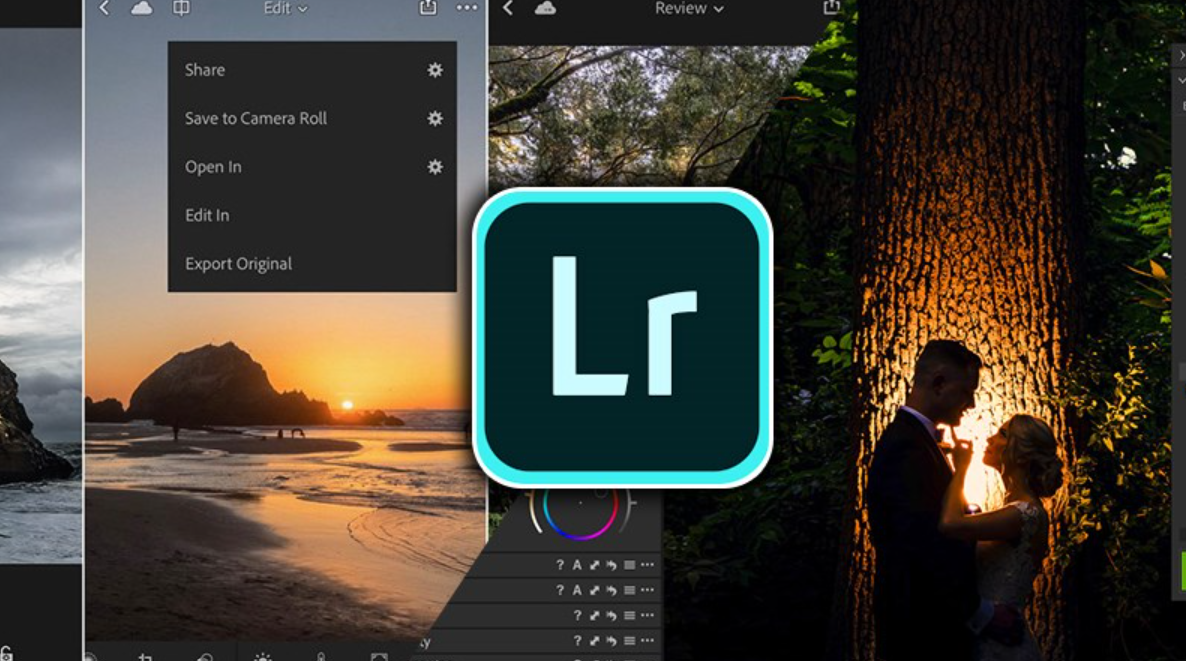This screenshot has width=1186, height=661.
Task: Click reset arrow in third row under wheel
Action: coord(611,616)
